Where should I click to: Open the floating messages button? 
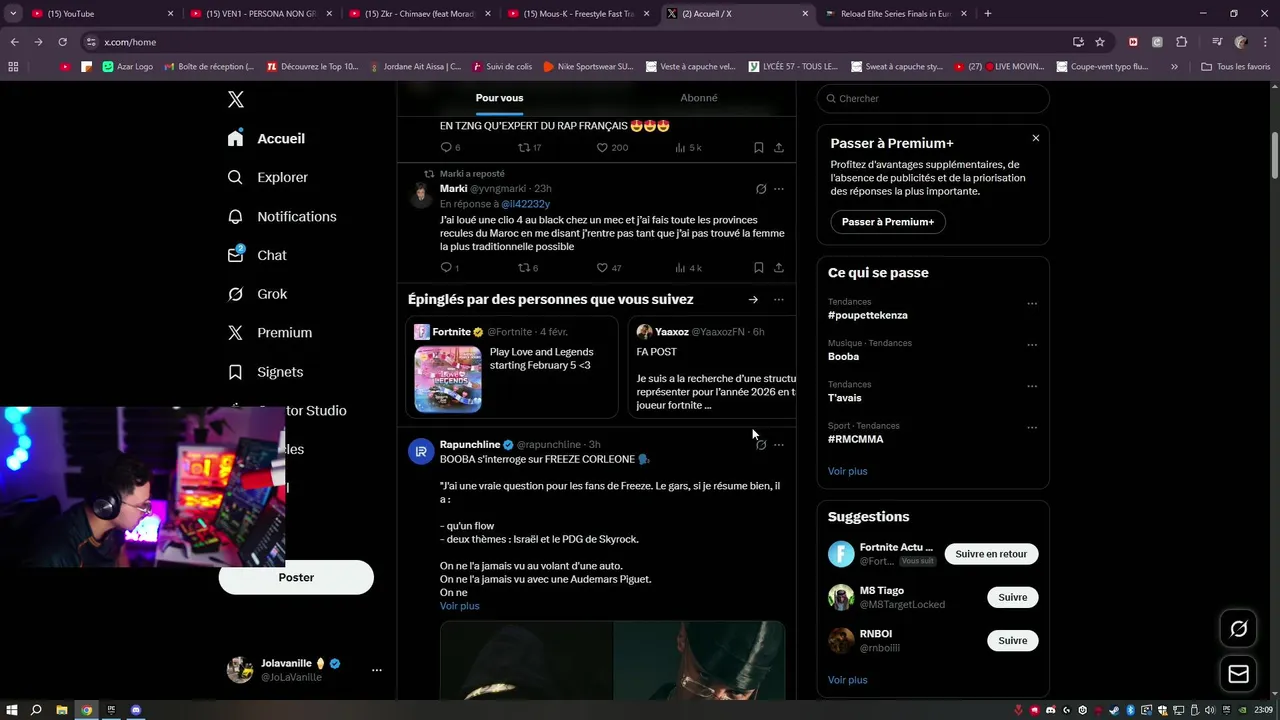click(x=1238, y=675)
